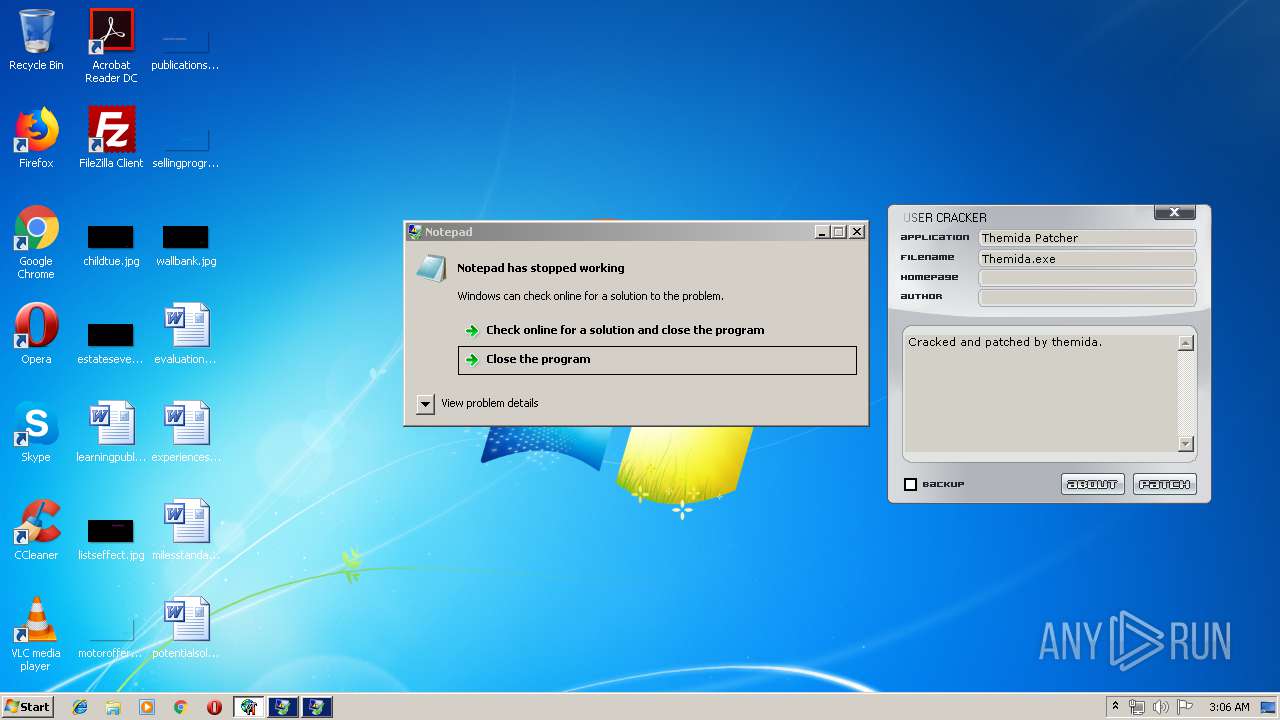This screenshot has height=720, width=1280.
Task: Open Internet Explorer from the taskbar
Action: point(80,707)
